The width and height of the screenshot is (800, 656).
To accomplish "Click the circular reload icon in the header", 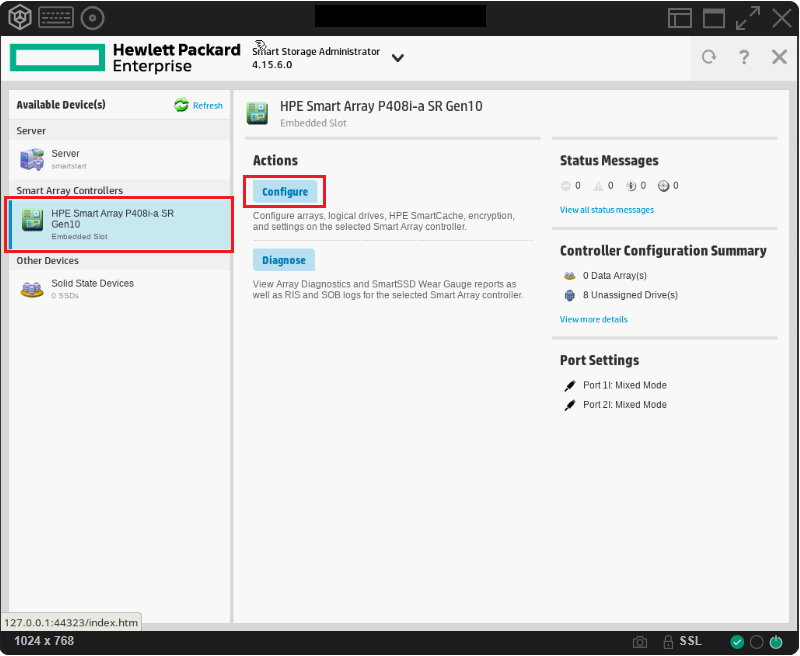I will coord(709,57).
